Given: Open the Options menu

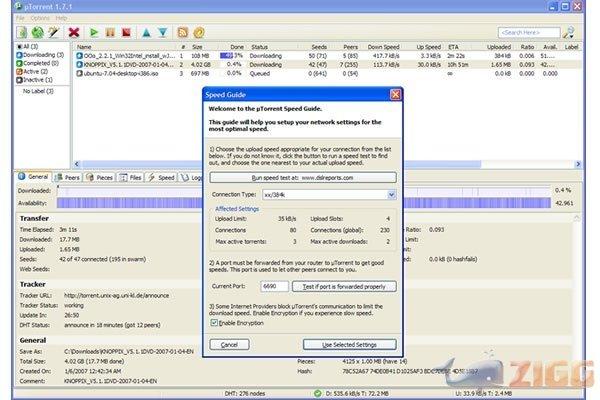Looking at the screenshot, I should point(40,18).
